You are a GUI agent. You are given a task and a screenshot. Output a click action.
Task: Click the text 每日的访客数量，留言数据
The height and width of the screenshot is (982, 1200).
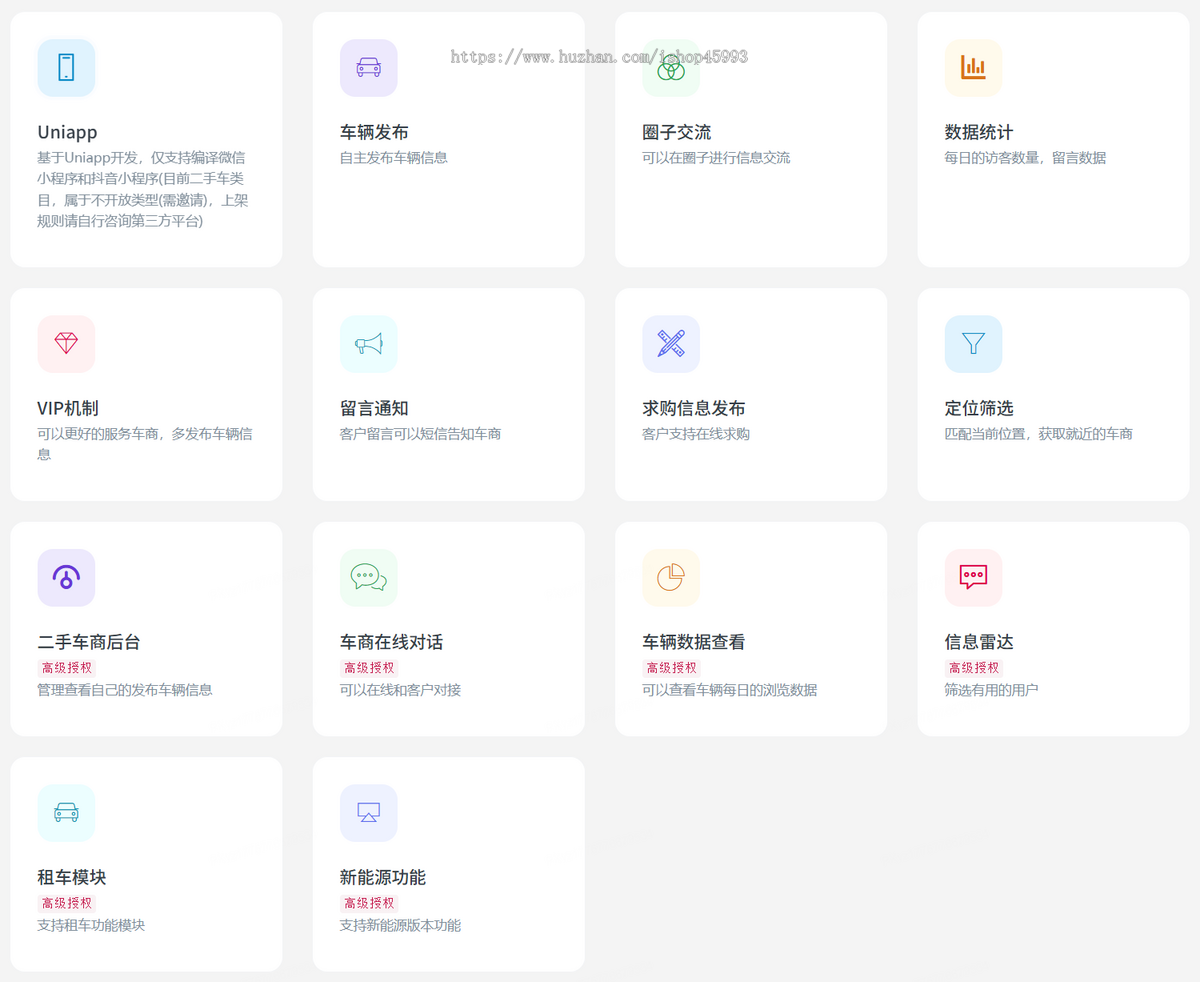(x=1025, y=157)
